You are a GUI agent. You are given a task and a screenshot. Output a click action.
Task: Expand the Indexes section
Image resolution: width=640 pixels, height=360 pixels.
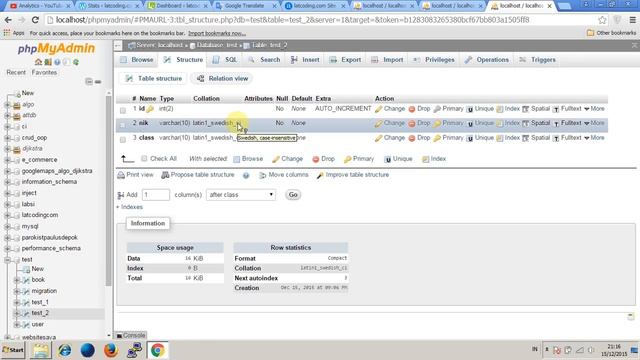(x=129, y=207)
